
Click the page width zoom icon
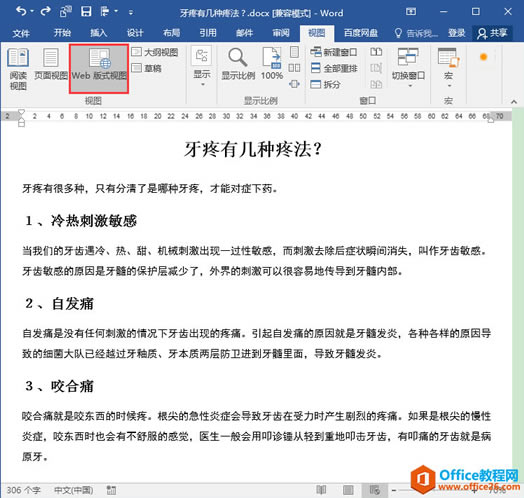(294, 84)
